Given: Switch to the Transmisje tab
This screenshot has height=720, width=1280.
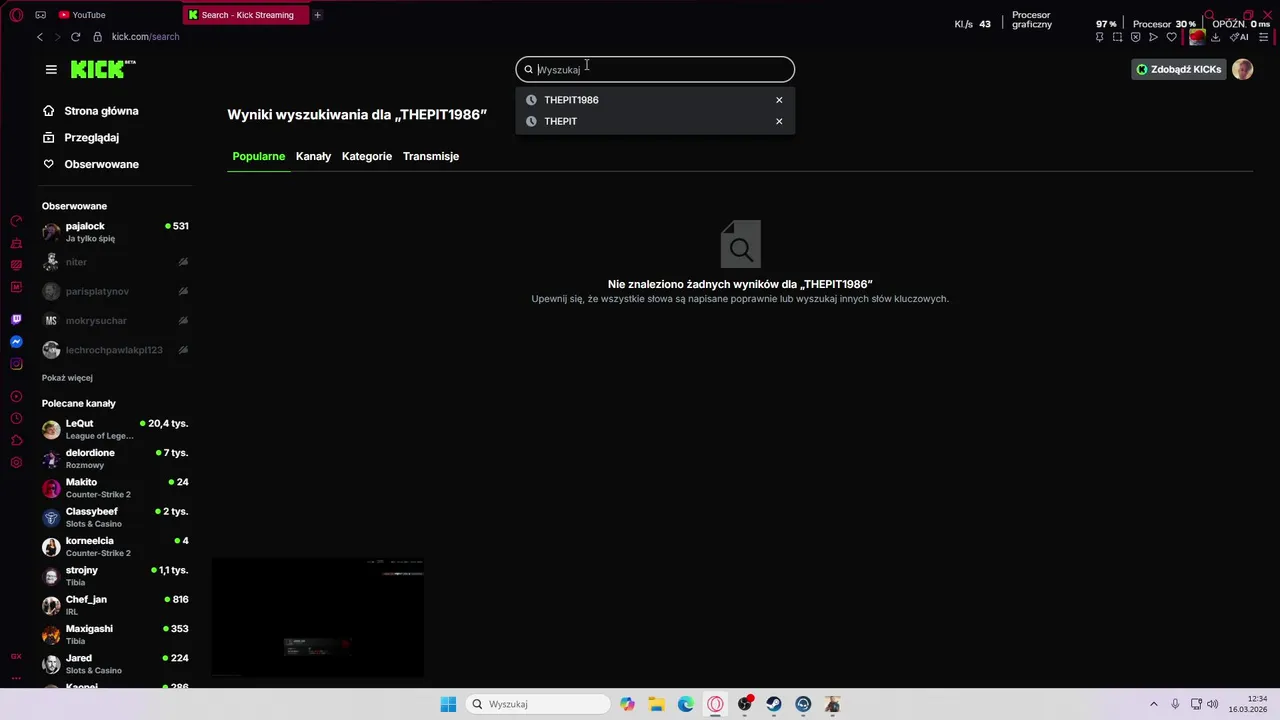Looking at the screenshot, I should pos(431,156).
